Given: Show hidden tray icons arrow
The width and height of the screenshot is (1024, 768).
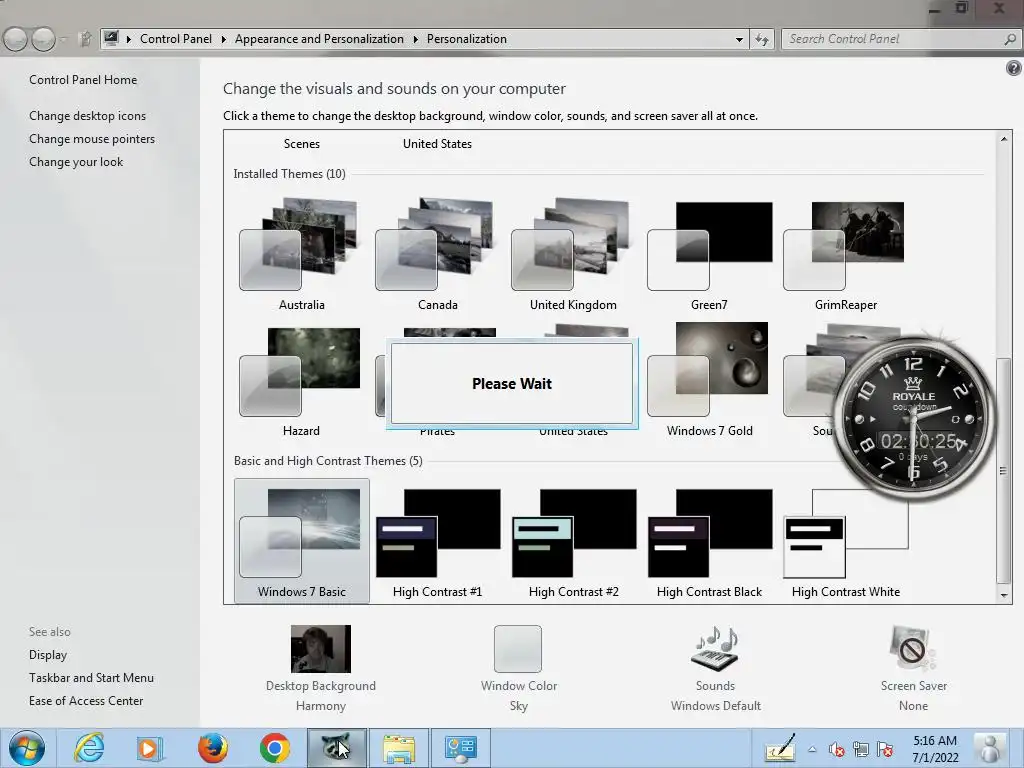Looking at the screenshot, I should 812,749.
